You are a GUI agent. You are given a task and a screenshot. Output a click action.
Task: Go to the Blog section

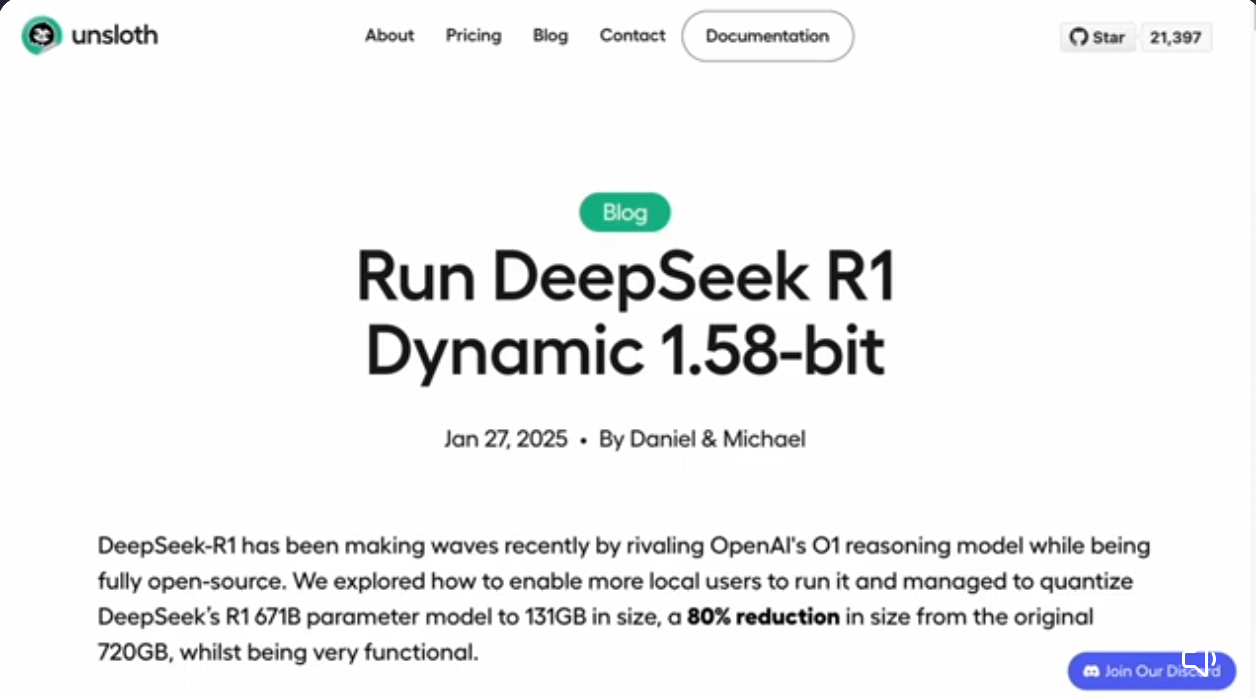(550, 35)
